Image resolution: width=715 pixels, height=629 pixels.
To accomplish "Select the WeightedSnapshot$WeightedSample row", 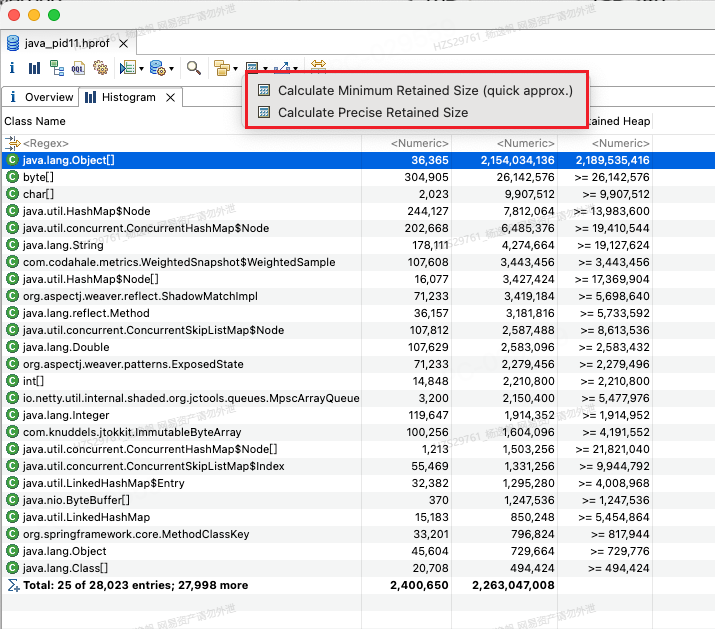I will click(358, 262).
